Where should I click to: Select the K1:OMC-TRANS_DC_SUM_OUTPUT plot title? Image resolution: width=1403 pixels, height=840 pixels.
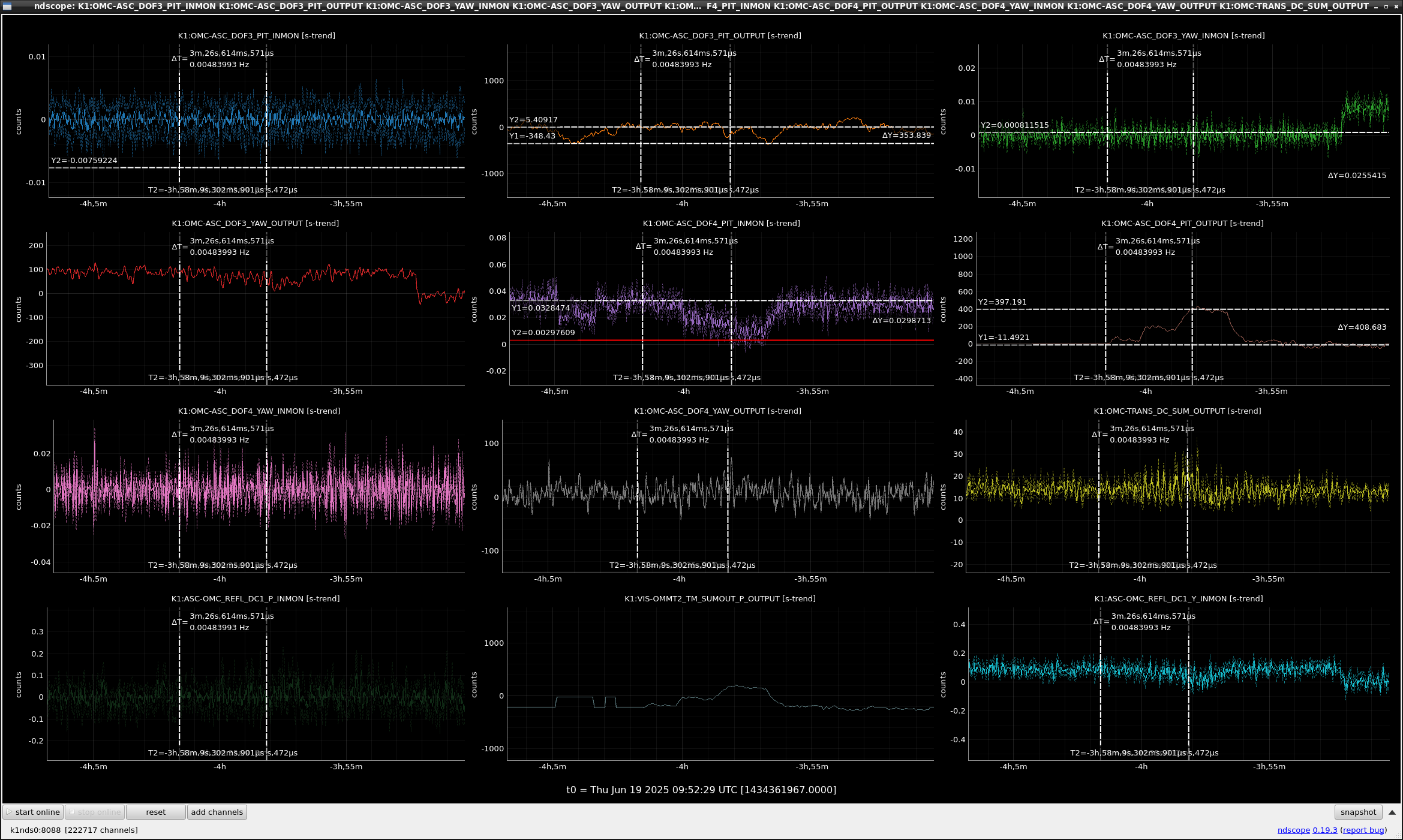tap(1177, 411)
